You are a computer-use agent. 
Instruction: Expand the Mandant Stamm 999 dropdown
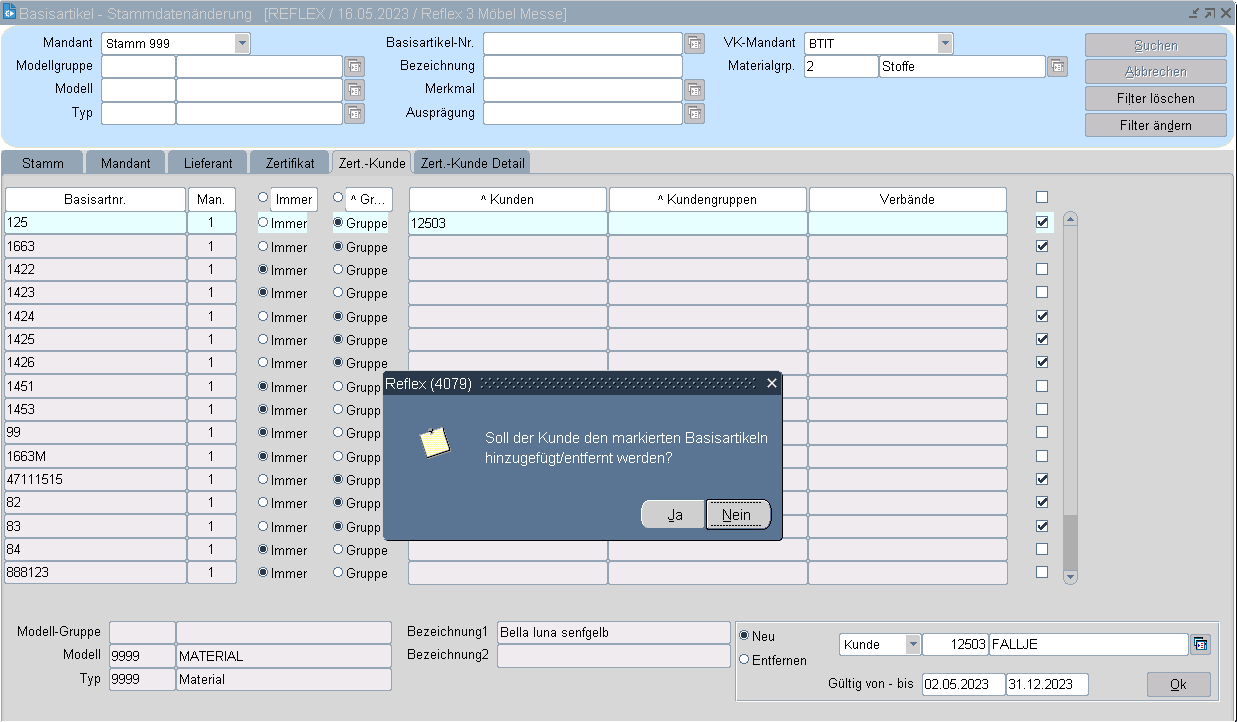(242, 43)
